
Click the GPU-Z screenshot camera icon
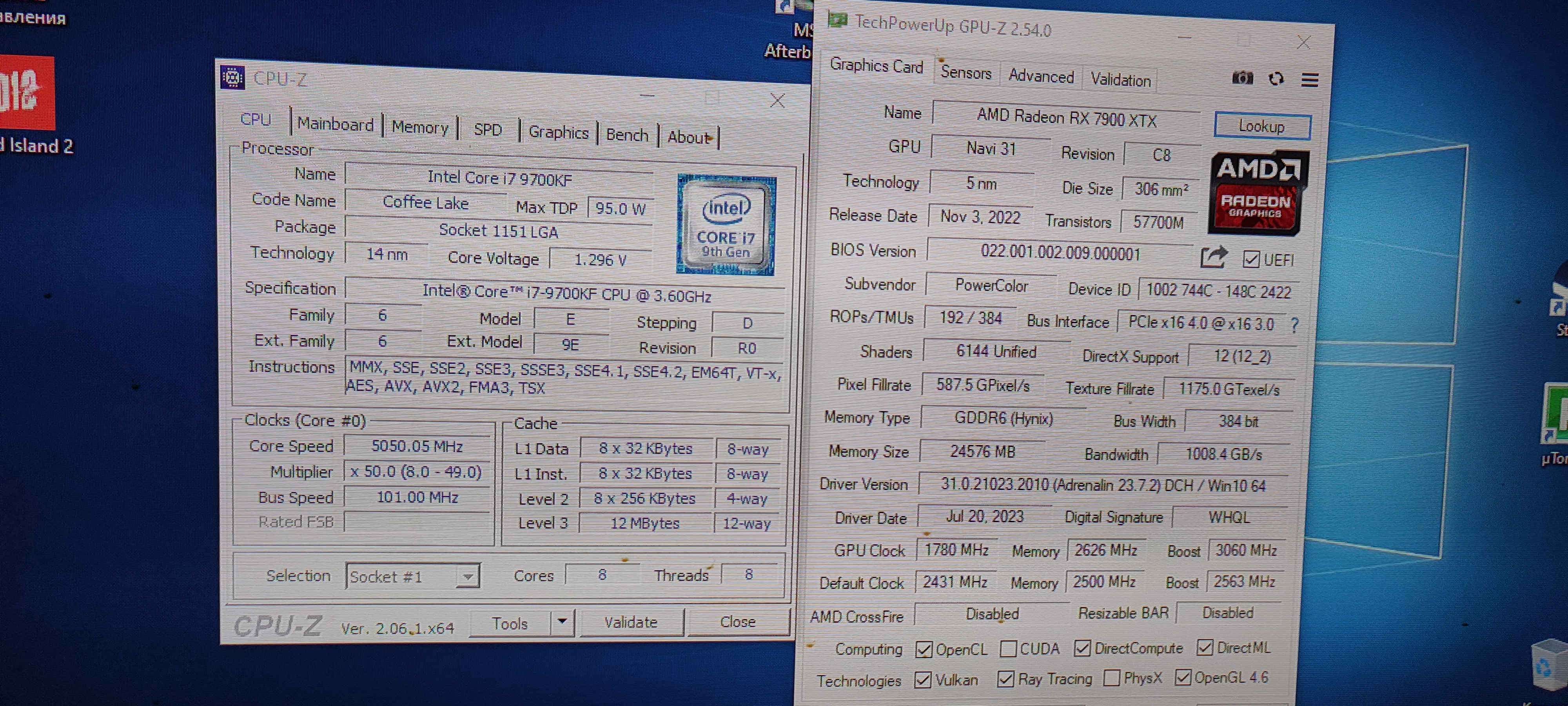click(x=1242, y=78)
